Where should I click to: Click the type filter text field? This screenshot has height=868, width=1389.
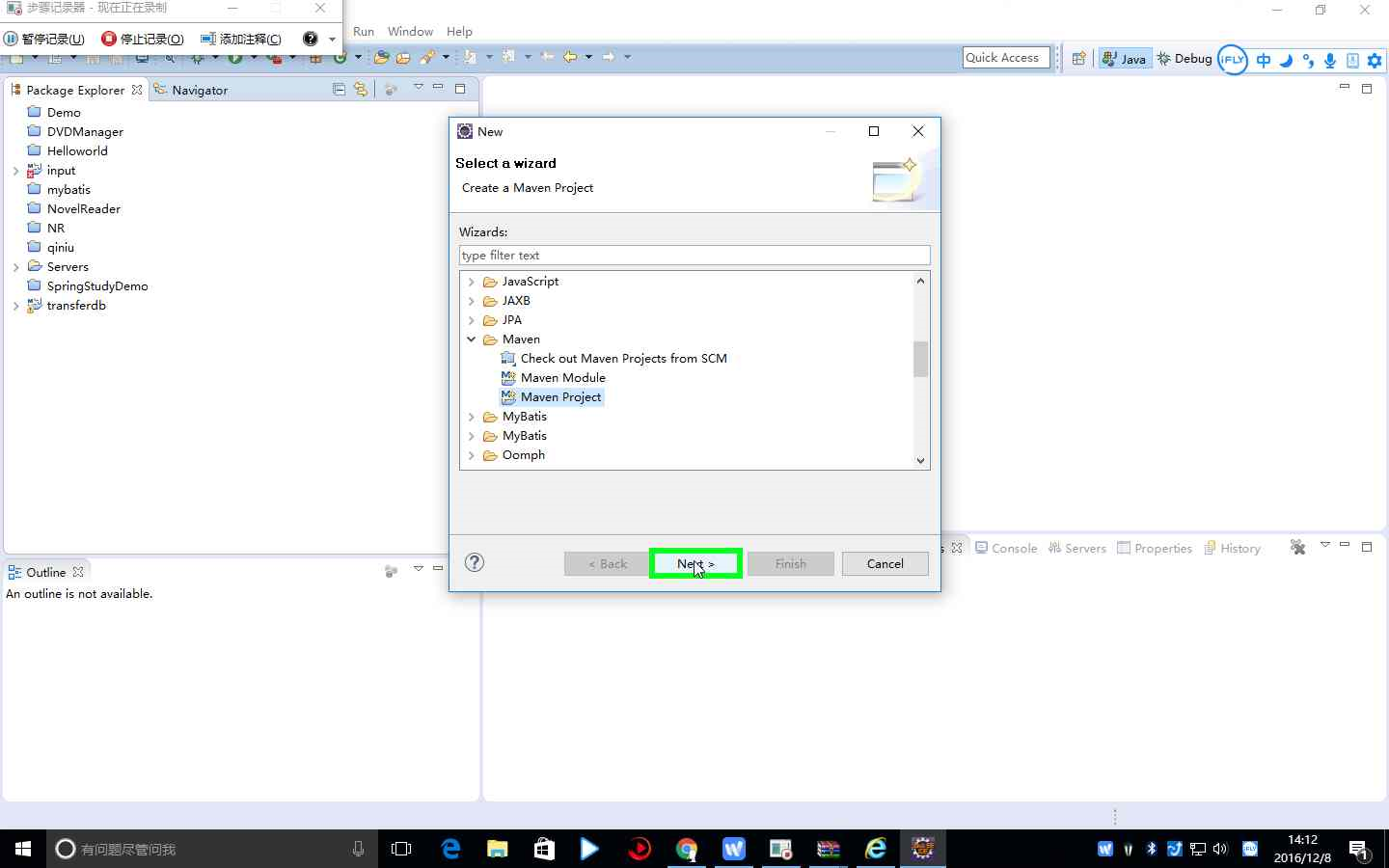(694, 256)
